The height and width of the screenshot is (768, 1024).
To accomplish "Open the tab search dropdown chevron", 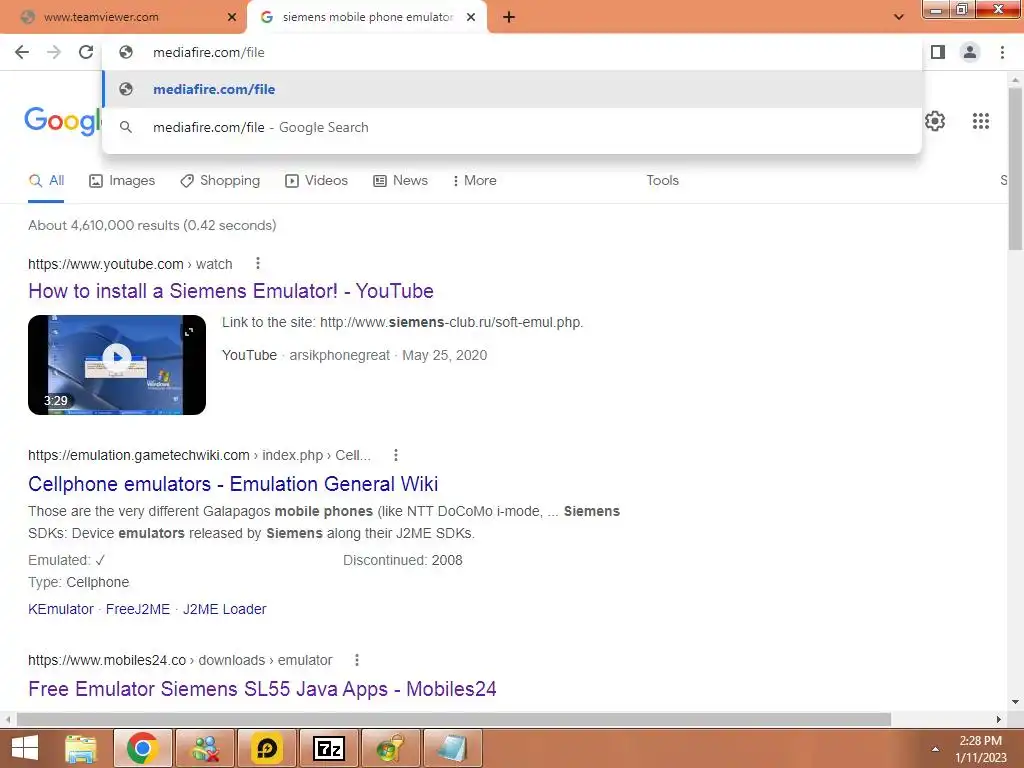I will pos(899,17).
